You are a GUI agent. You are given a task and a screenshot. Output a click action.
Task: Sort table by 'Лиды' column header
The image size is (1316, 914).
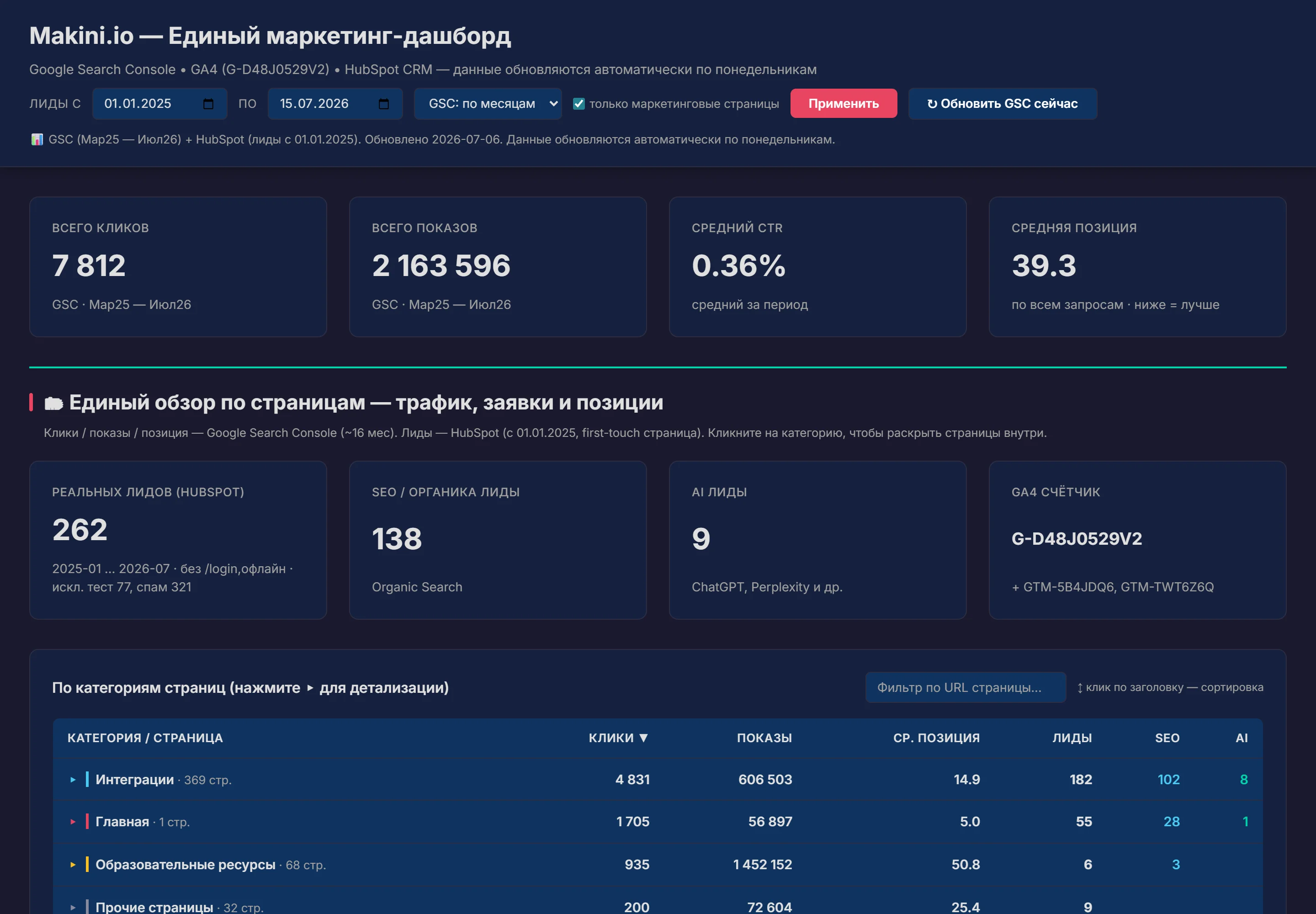1072,738
